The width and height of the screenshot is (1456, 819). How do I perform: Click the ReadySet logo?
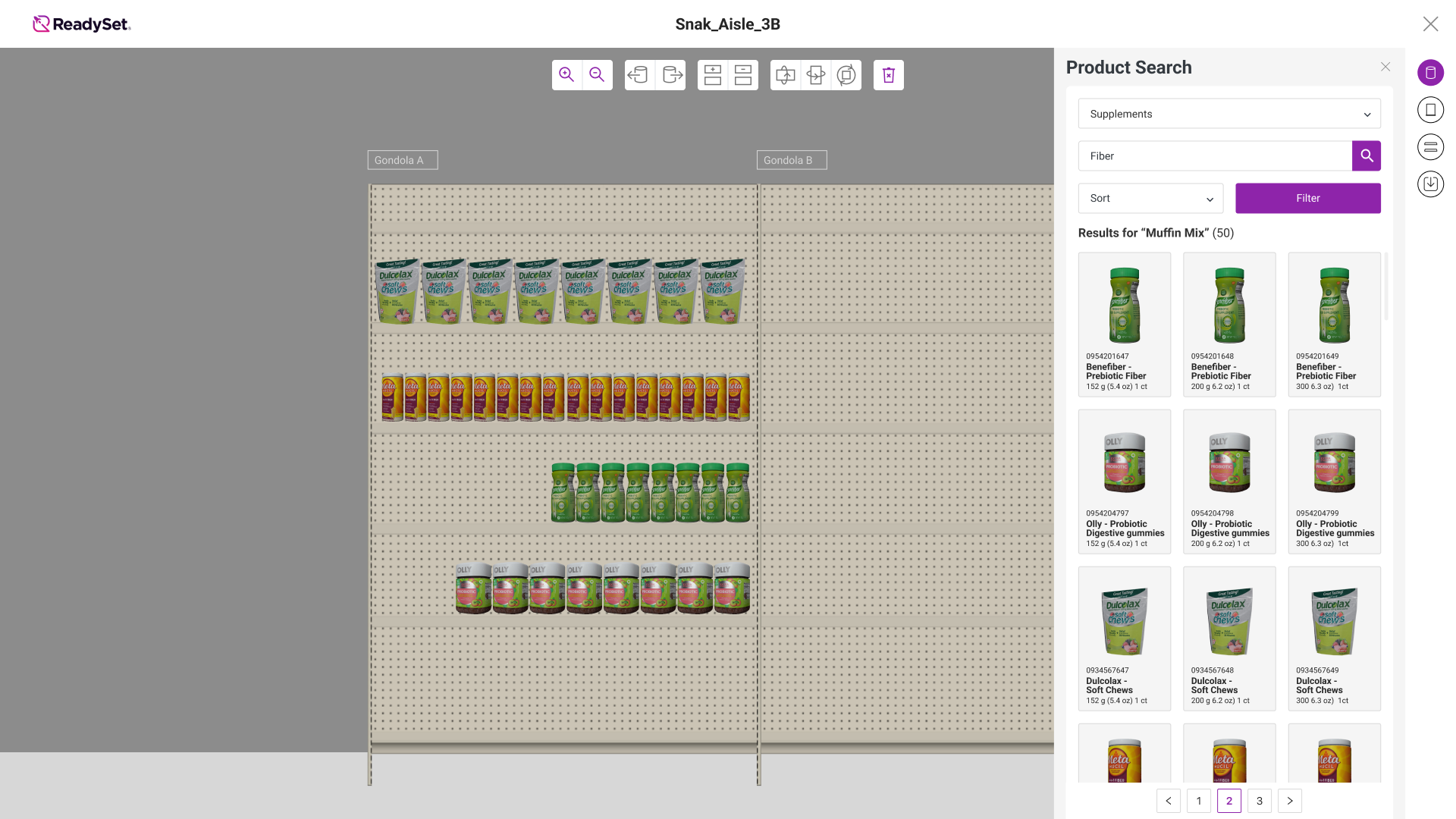82,24
